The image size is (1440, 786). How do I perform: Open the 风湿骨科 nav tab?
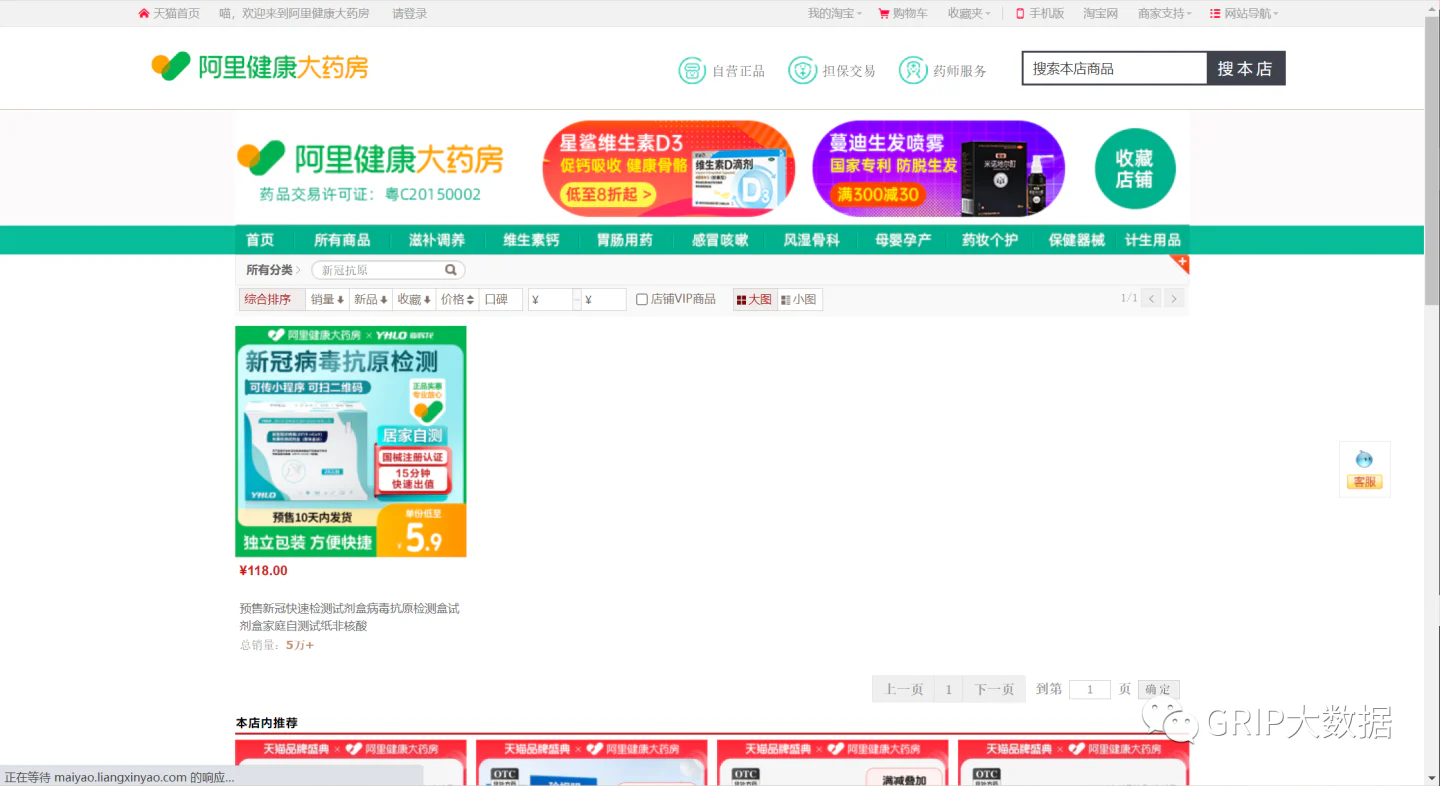[x=811, y=240]
